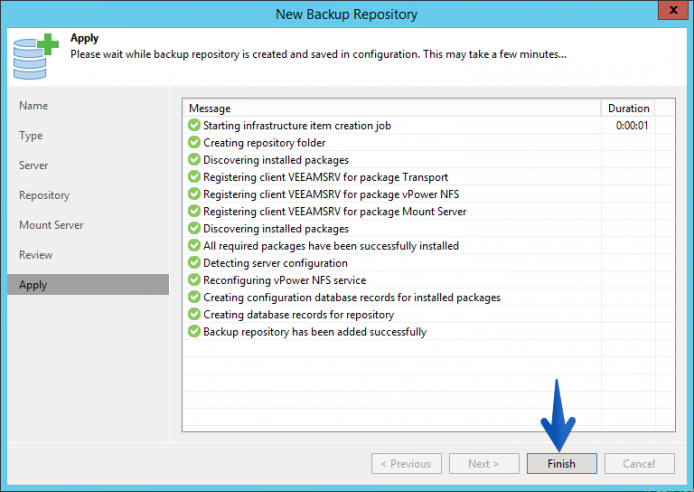Screen dimensions: 694x492
Task: Click green check beside package Transport row
Action: [194, 177]
